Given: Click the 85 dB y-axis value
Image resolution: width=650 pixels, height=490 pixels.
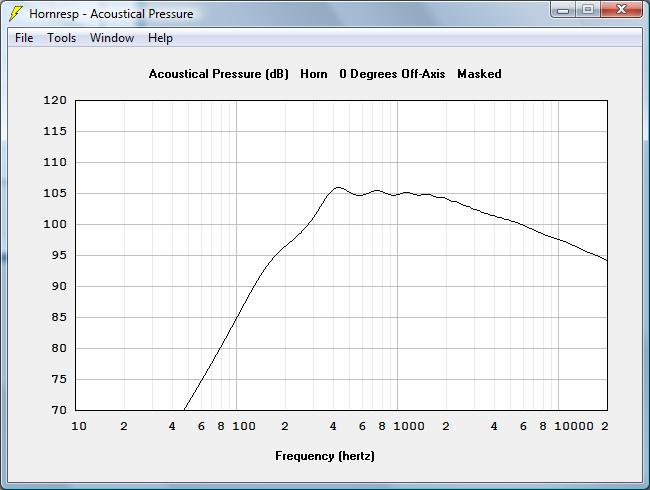Looking at the screenshot, I should (x=59, y=317).
